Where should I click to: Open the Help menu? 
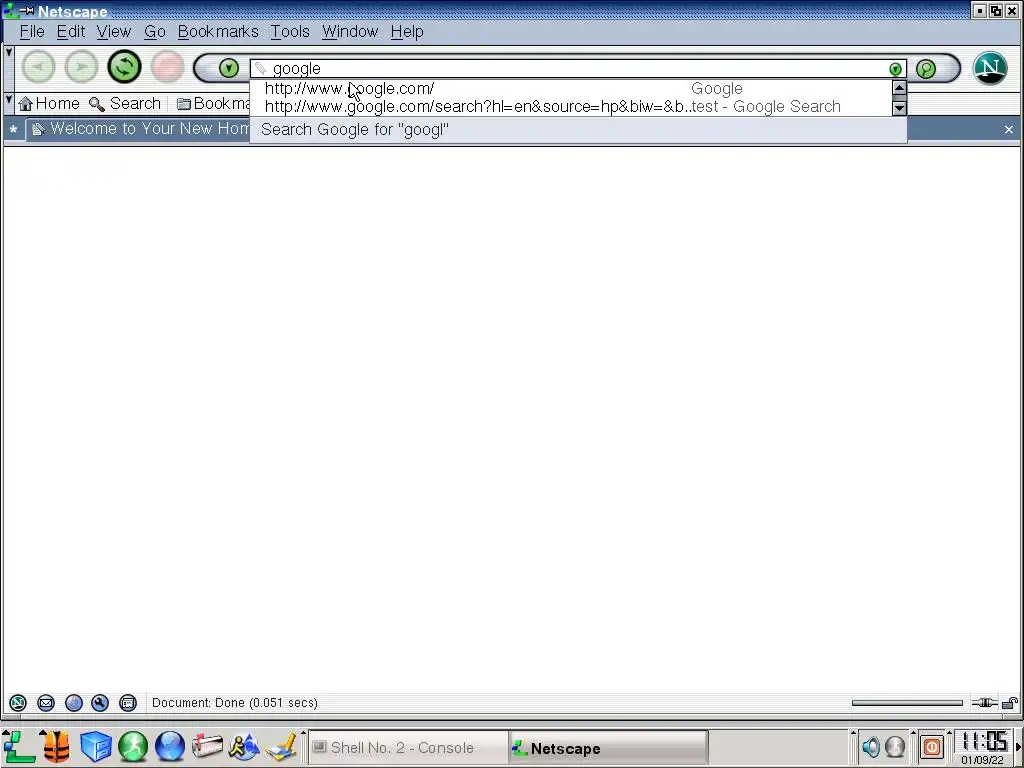click(407, 31)
